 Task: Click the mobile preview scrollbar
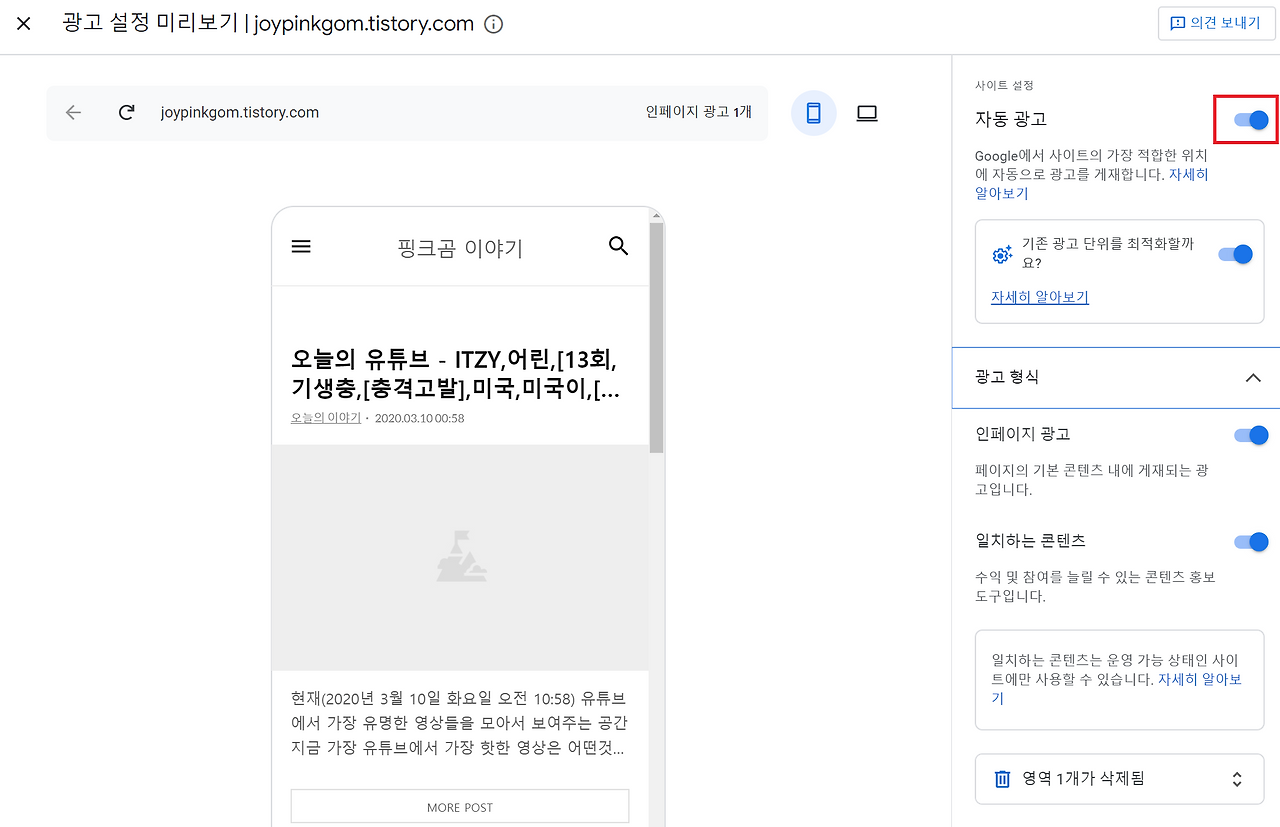656,338
